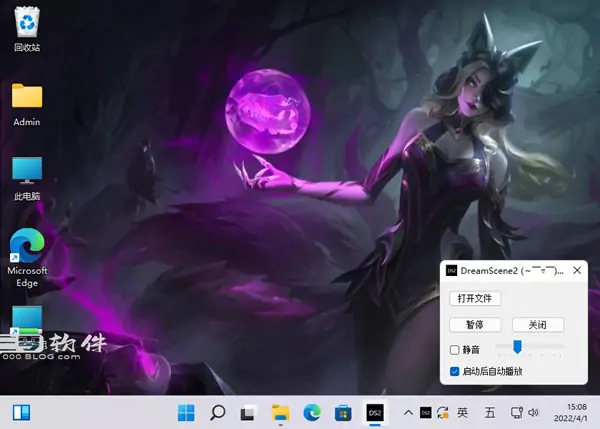Click DreamScene2 app in taskbar
Screen dimensions: 600x429
pyautogui.click(x=375, y=413)
